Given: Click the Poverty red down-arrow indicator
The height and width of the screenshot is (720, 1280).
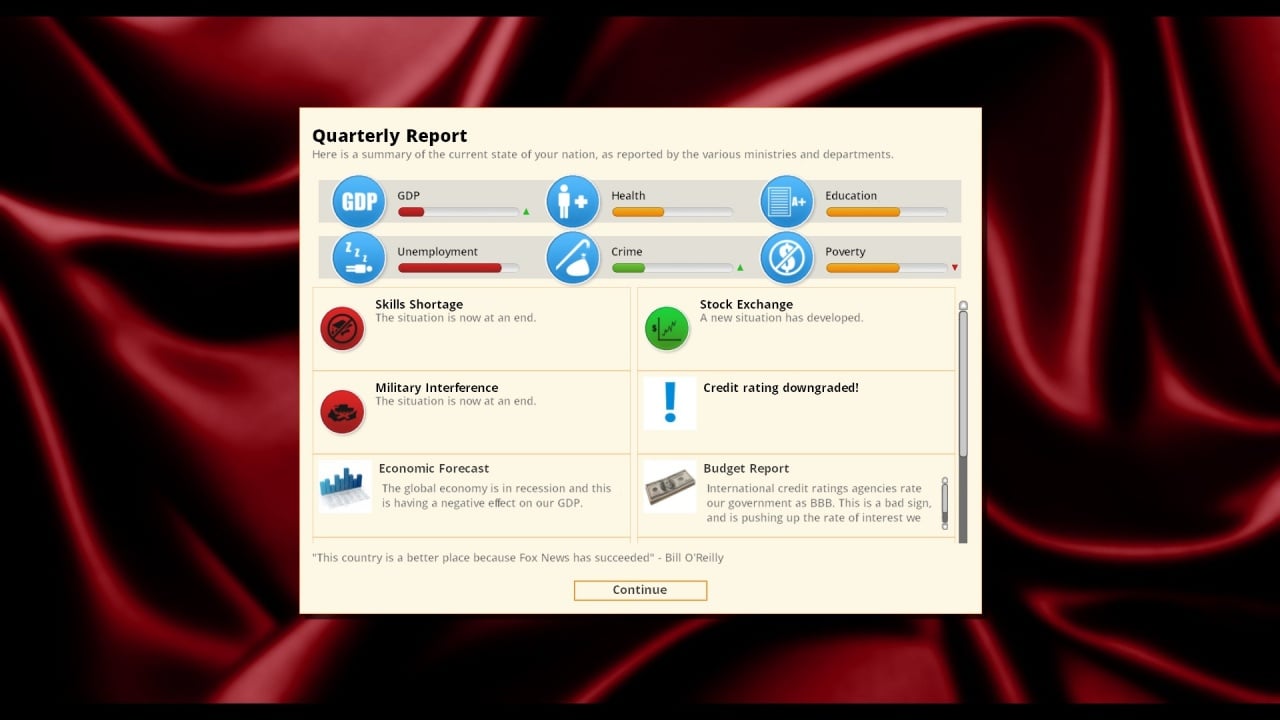Looking at the screenshot, I should pos(955,268).
